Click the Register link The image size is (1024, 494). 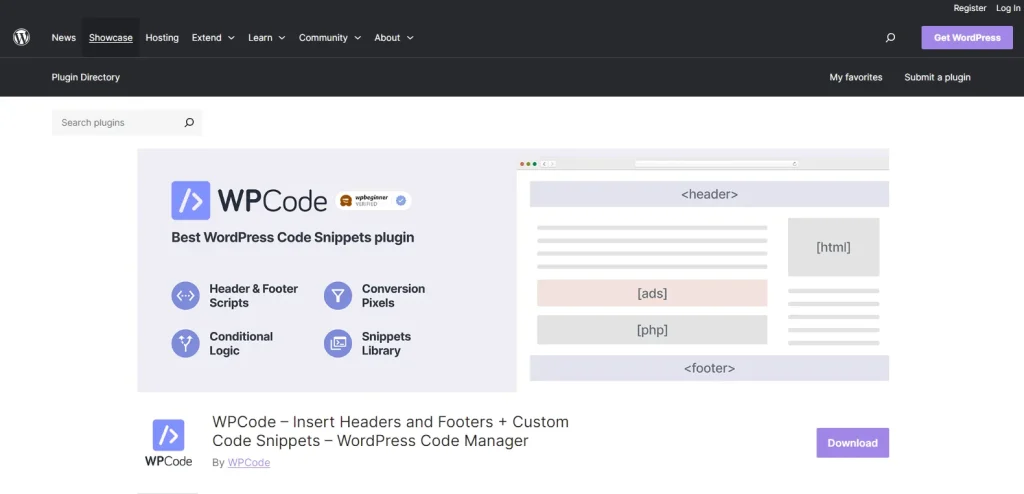[970, 8]
